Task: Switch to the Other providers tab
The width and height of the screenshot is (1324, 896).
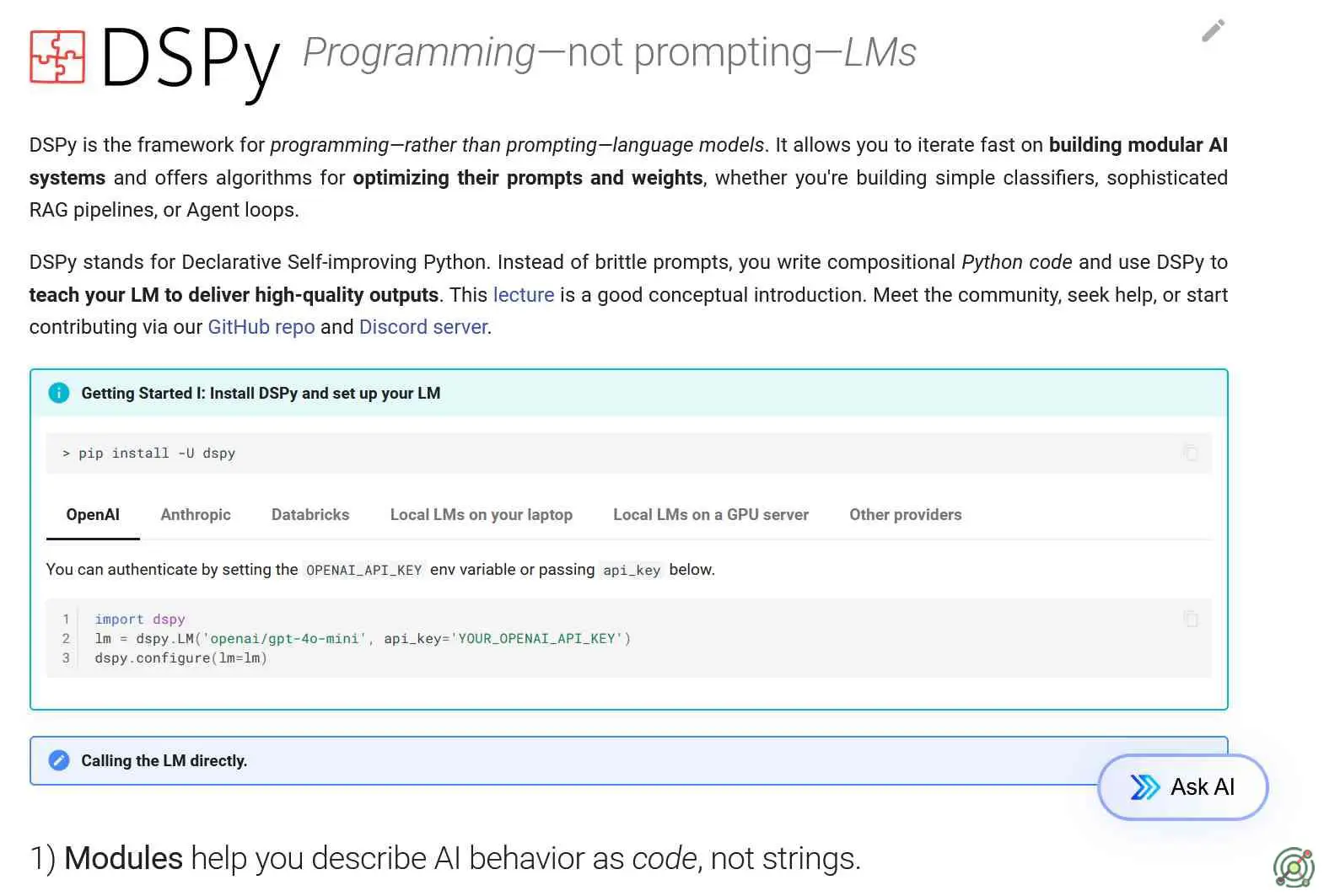Action: coord(906,514)
